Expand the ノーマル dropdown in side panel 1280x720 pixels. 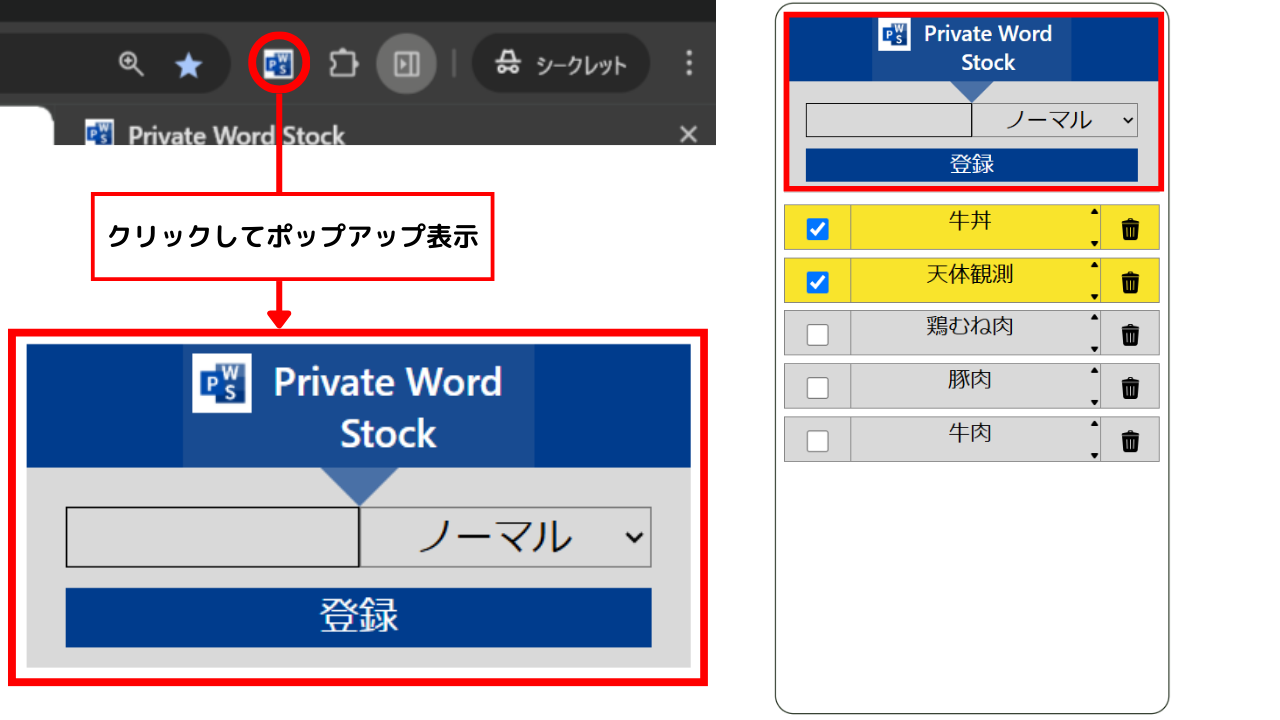click(x=1055, y=120)
